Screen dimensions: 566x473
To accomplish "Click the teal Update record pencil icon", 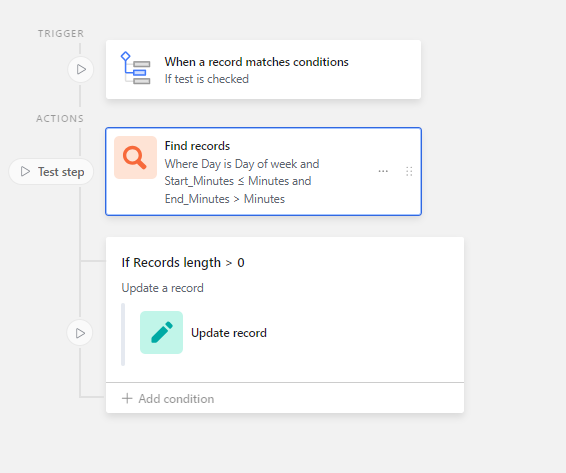I will (x=161, y=333).
